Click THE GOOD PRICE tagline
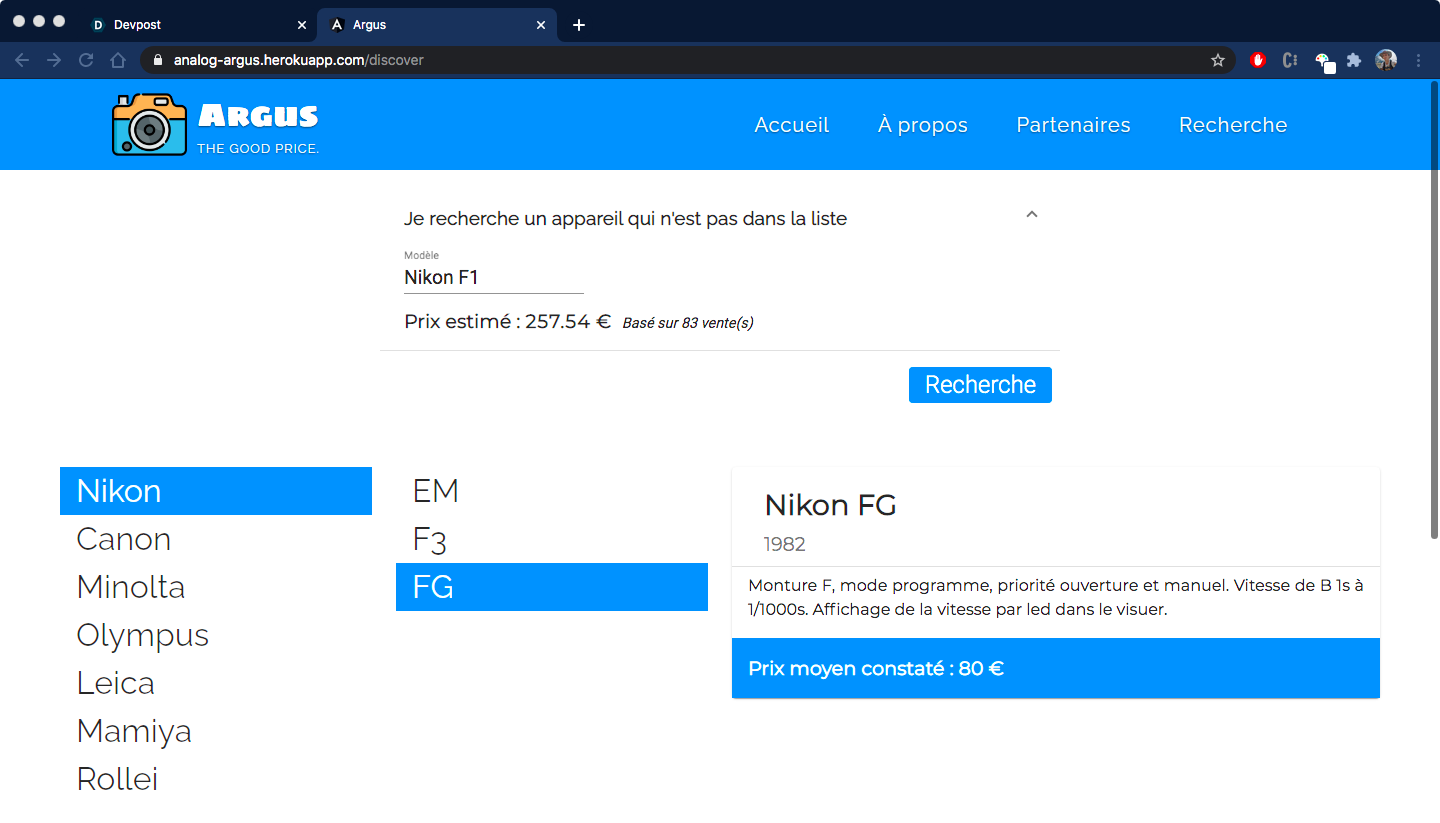 click(258, 149)
